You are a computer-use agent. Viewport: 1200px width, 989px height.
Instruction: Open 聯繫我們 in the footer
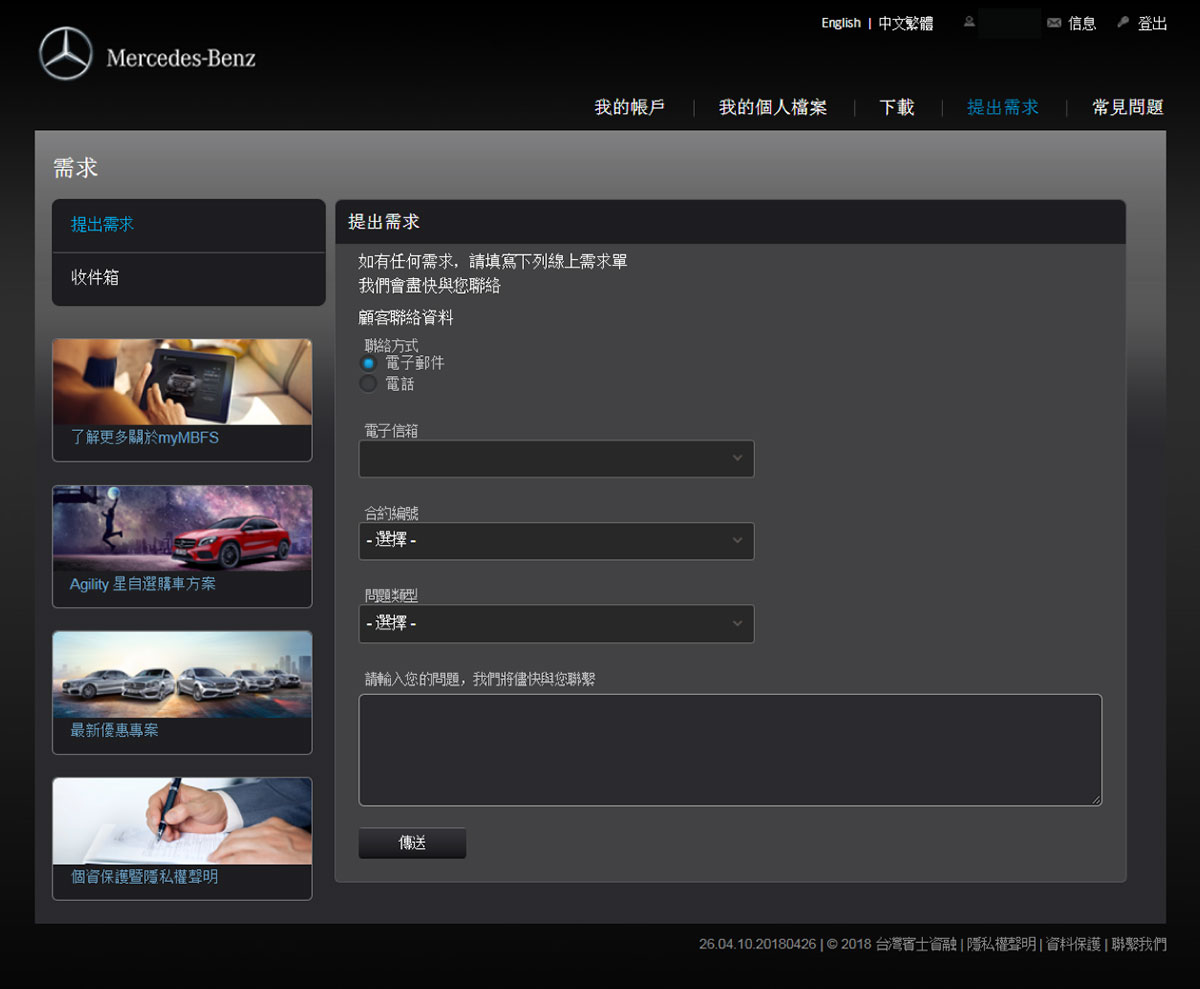[1138, 944]
